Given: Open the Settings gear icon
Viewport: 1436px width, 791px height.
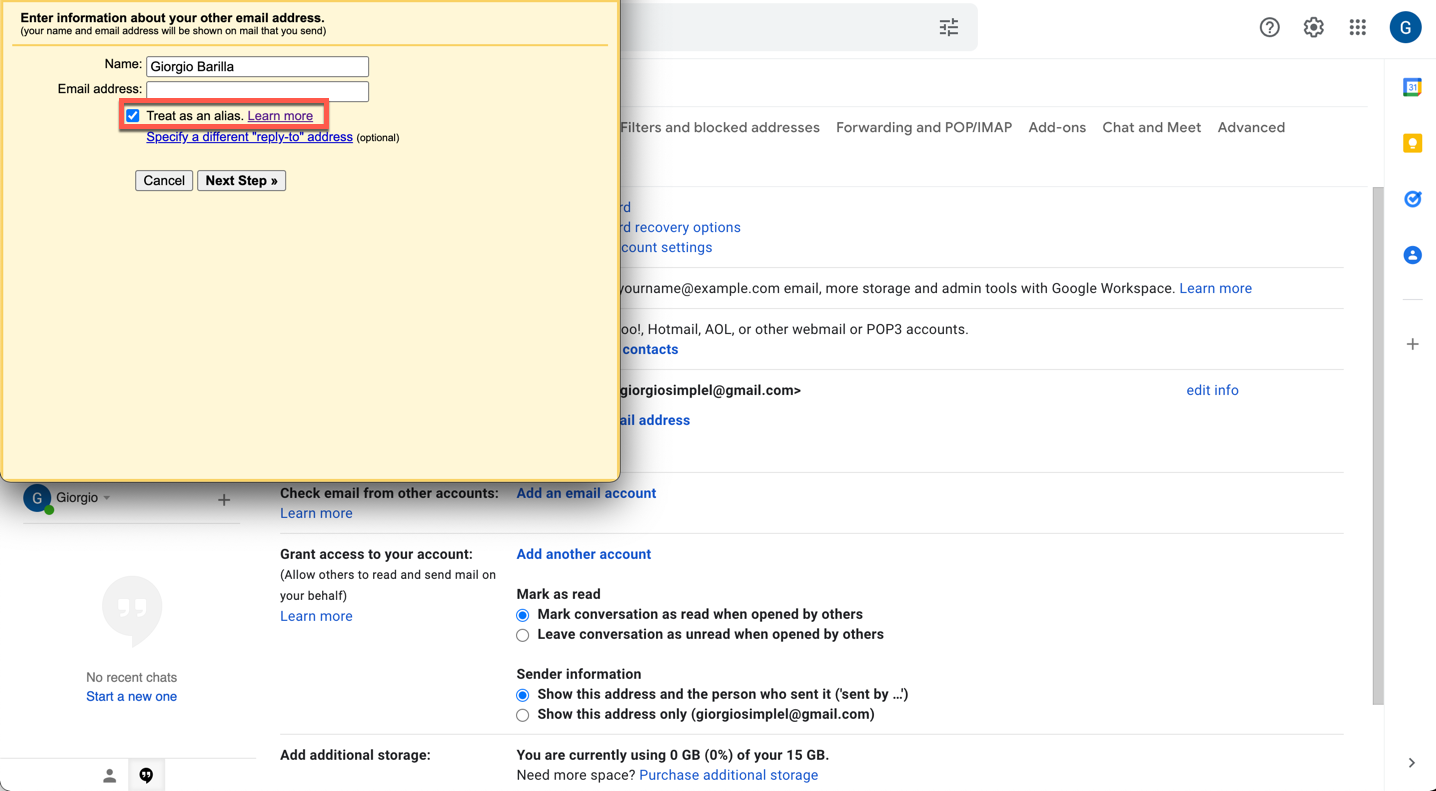Looking at the screenshot, I should [1314, 27].
